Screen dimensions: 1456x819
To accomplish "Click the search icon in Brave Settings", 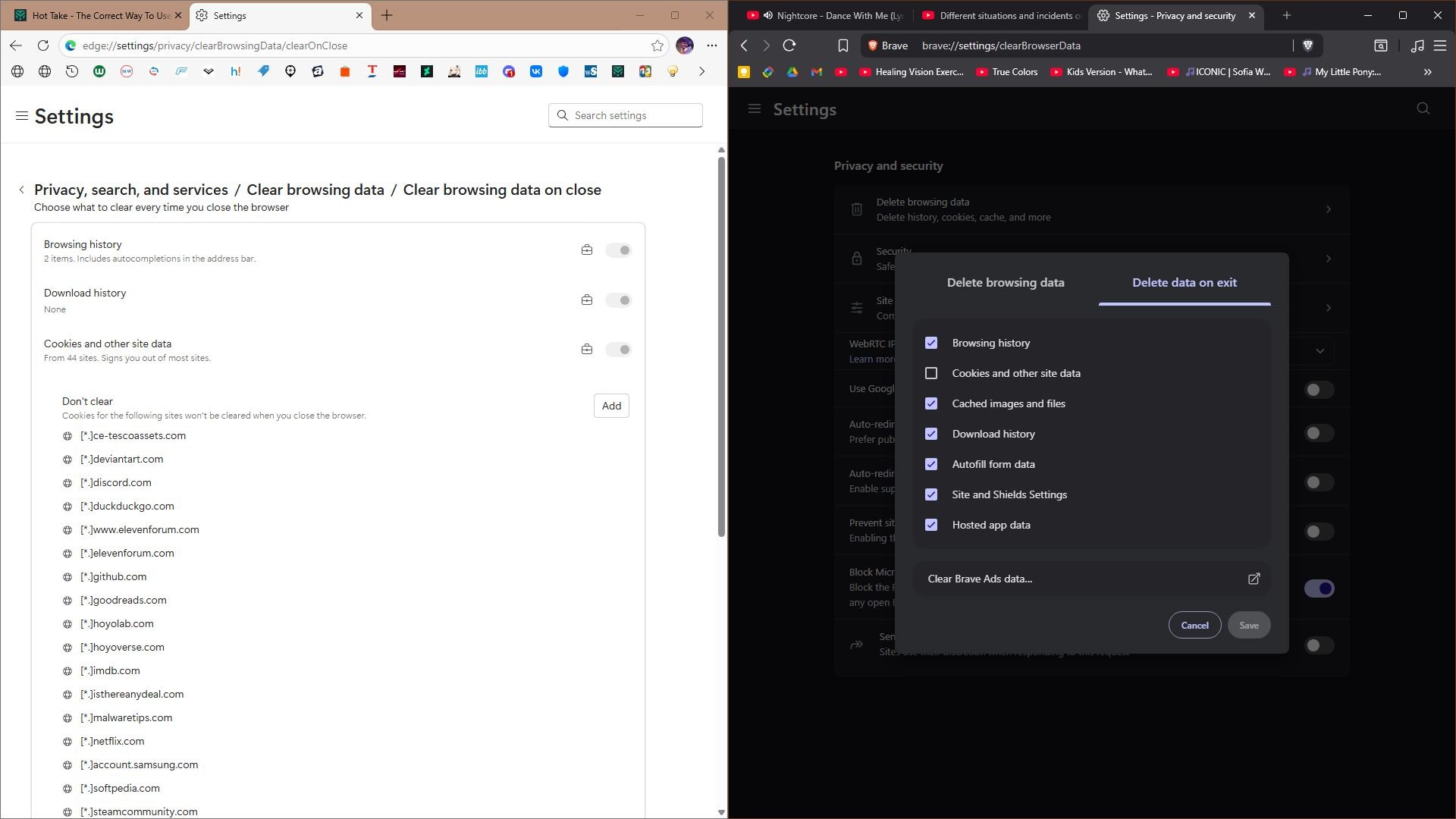I will point(1423,109).
